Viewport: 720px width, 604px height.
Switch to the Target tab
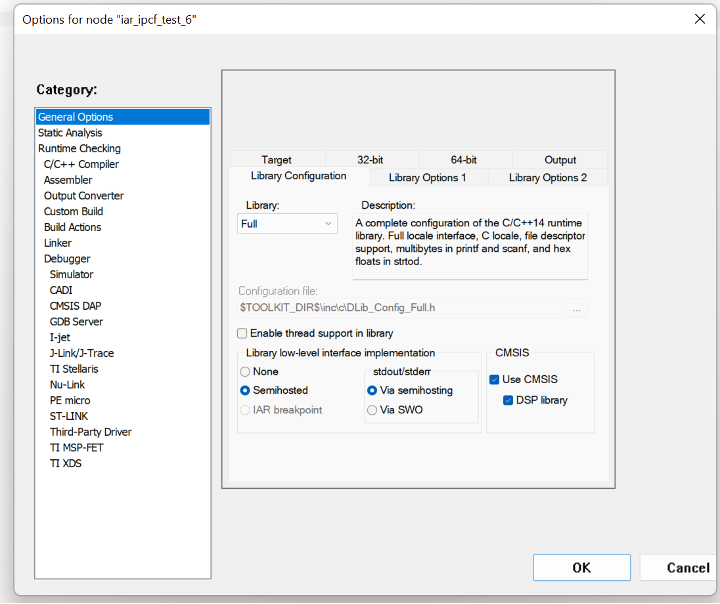click(x=276, y=160)
